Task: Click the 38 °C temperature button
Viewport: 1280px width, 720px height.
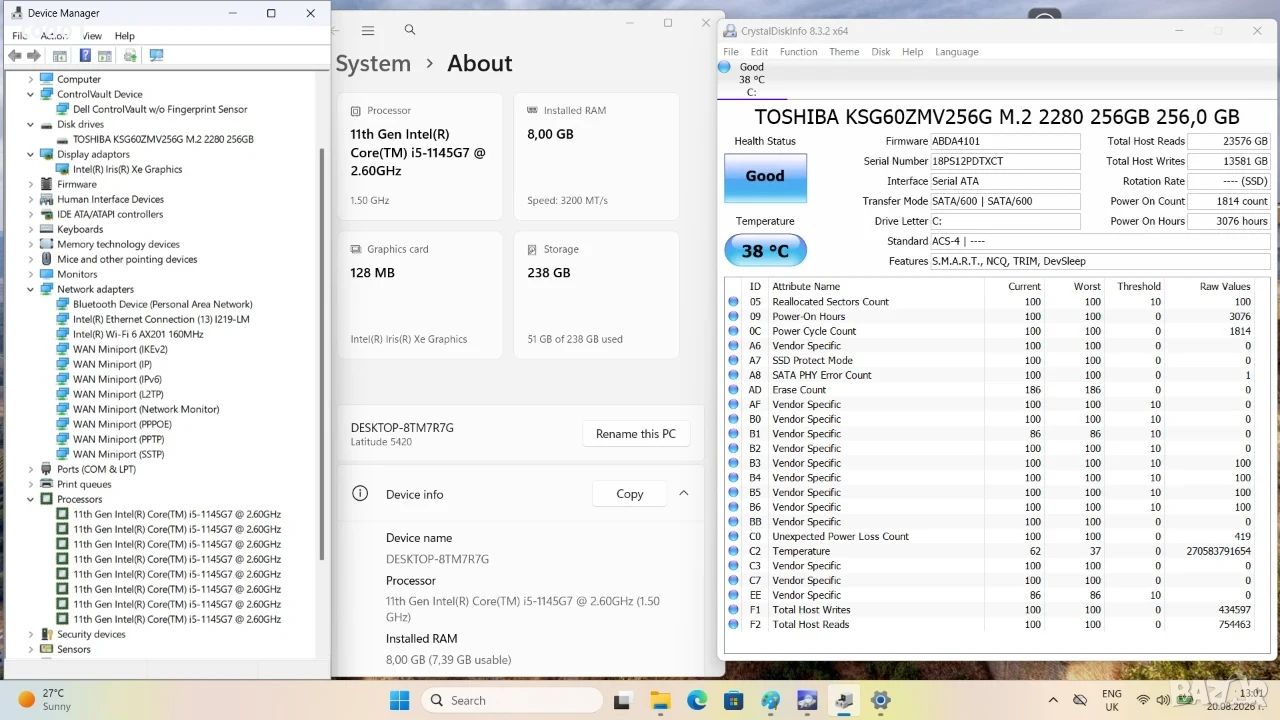Action: pos(765,251)
